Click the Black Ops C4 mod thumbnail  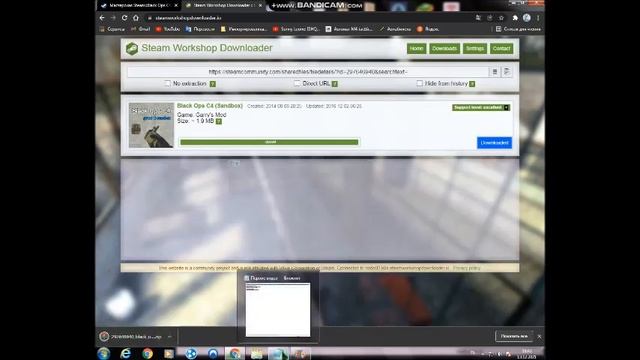pyautogui.click(x=151, y=125)
